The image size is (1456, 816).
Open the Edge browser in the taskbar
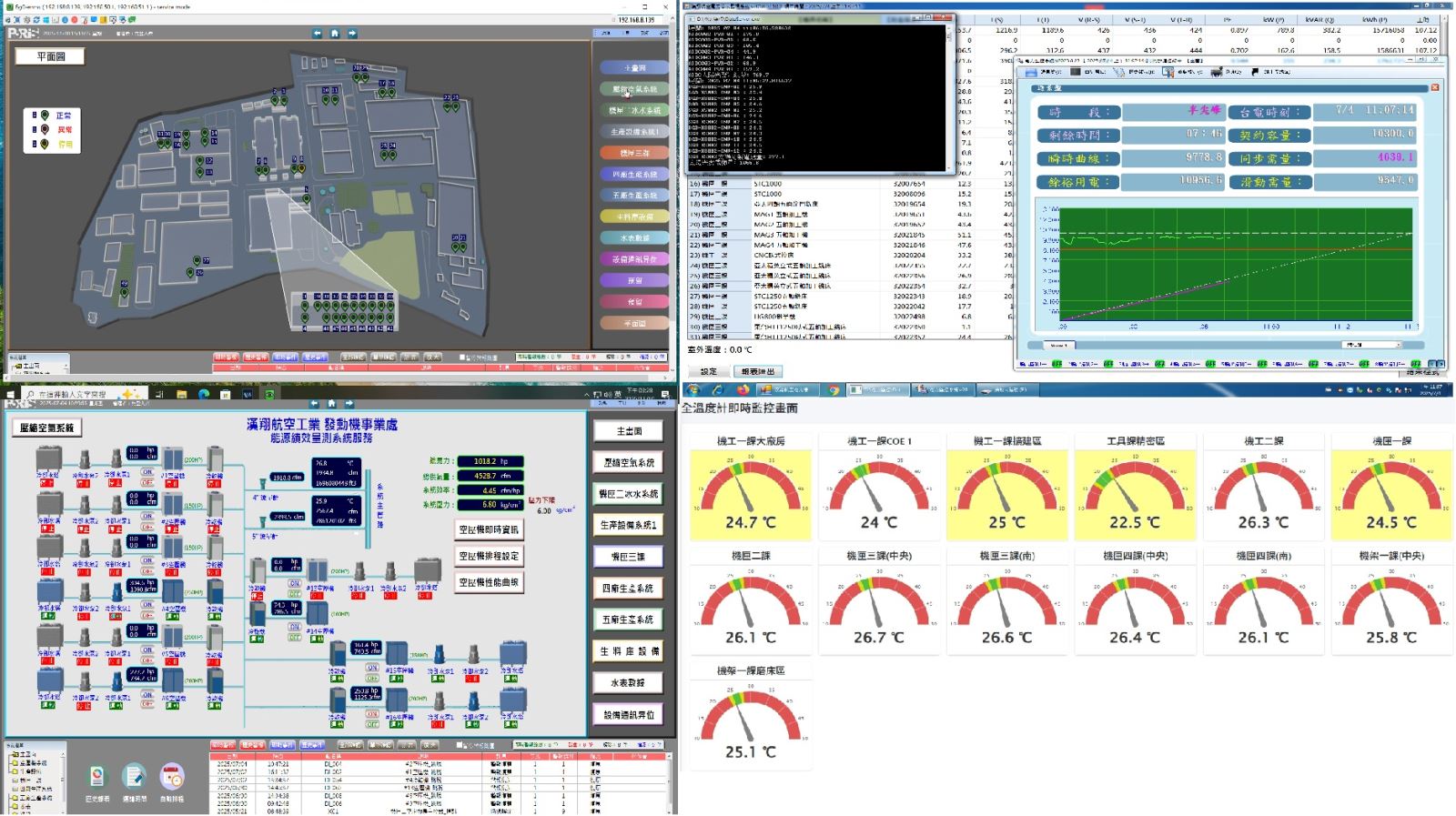(204, 394)
